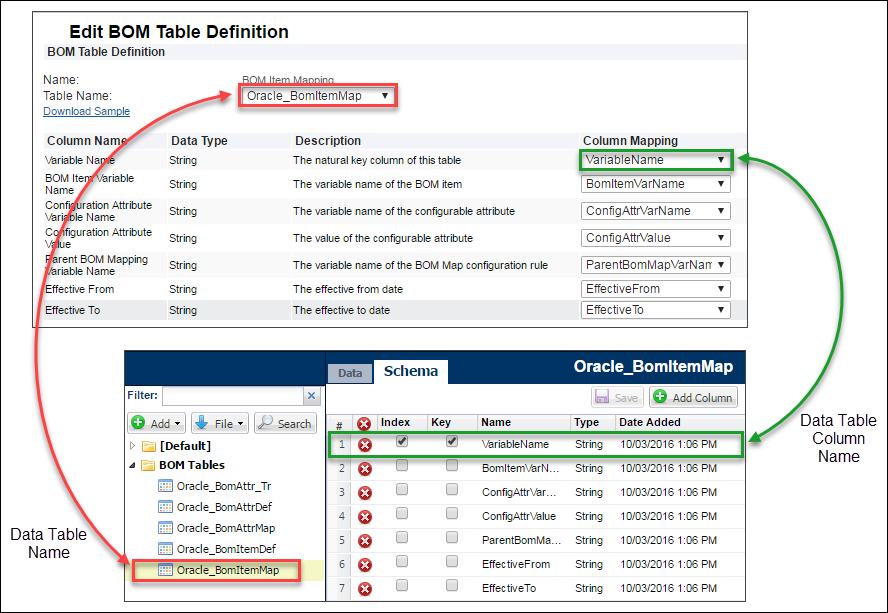
Task: Select the Search magnifier icon
Action: coord(267,422)
